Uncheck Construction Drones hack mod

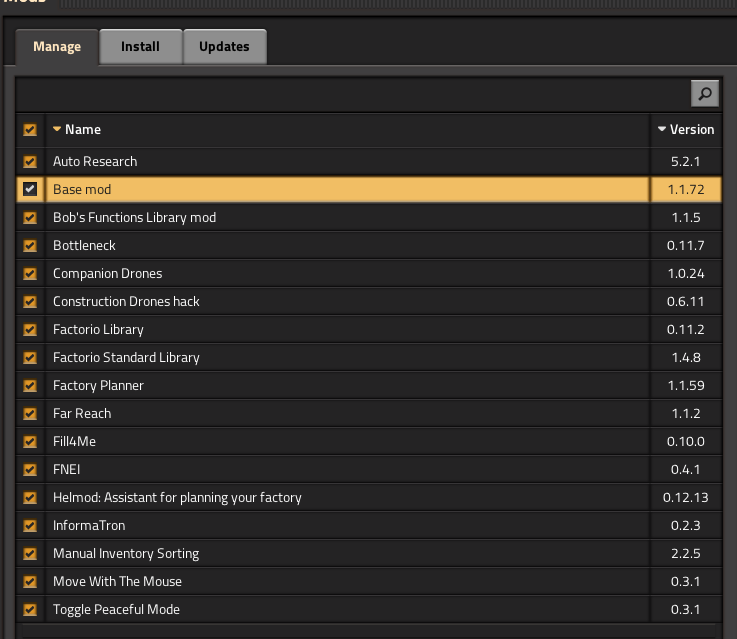(x=30, y=301)
